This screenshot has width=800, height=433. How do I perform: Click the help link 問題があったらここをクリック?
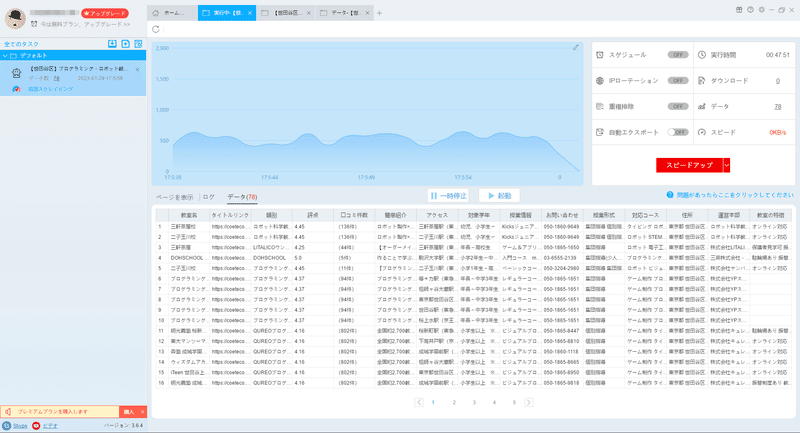pyautogui.click(x=735, y=195)
